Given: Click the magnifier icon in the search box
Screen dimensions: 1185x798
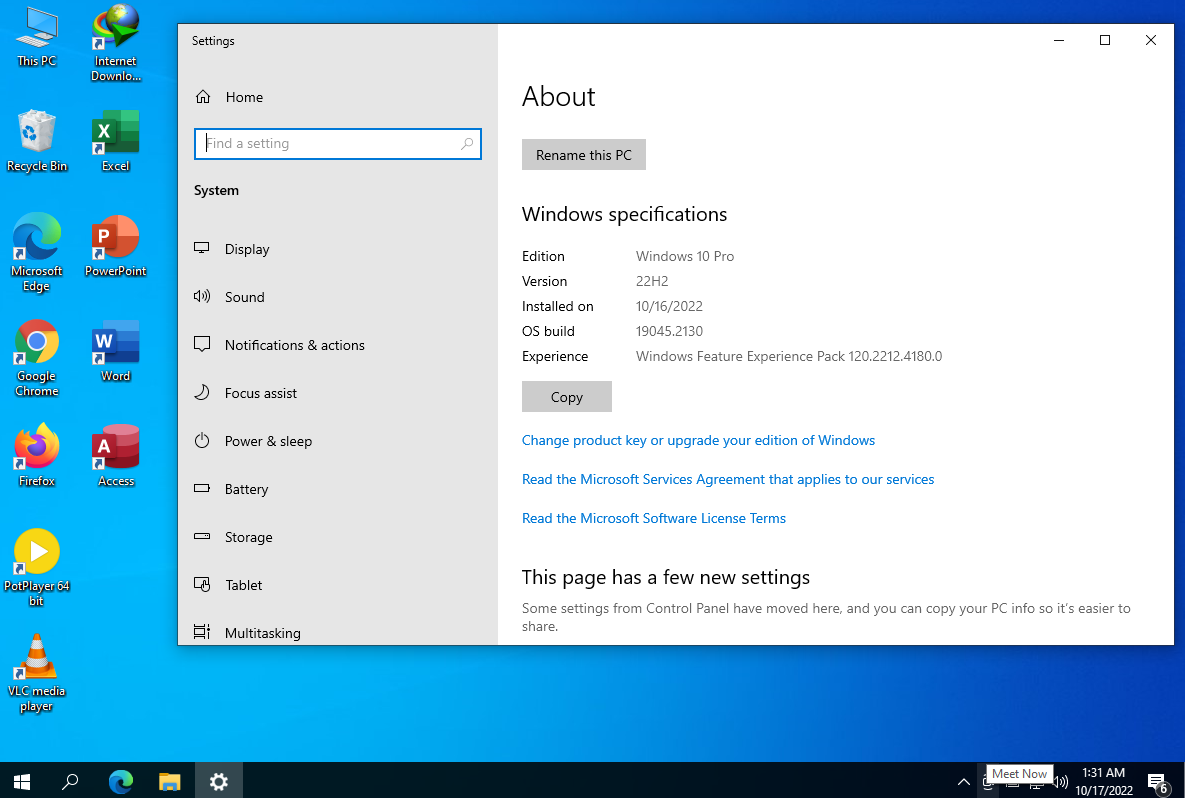Looking at the screenshot, I should [x=466, y=144].
